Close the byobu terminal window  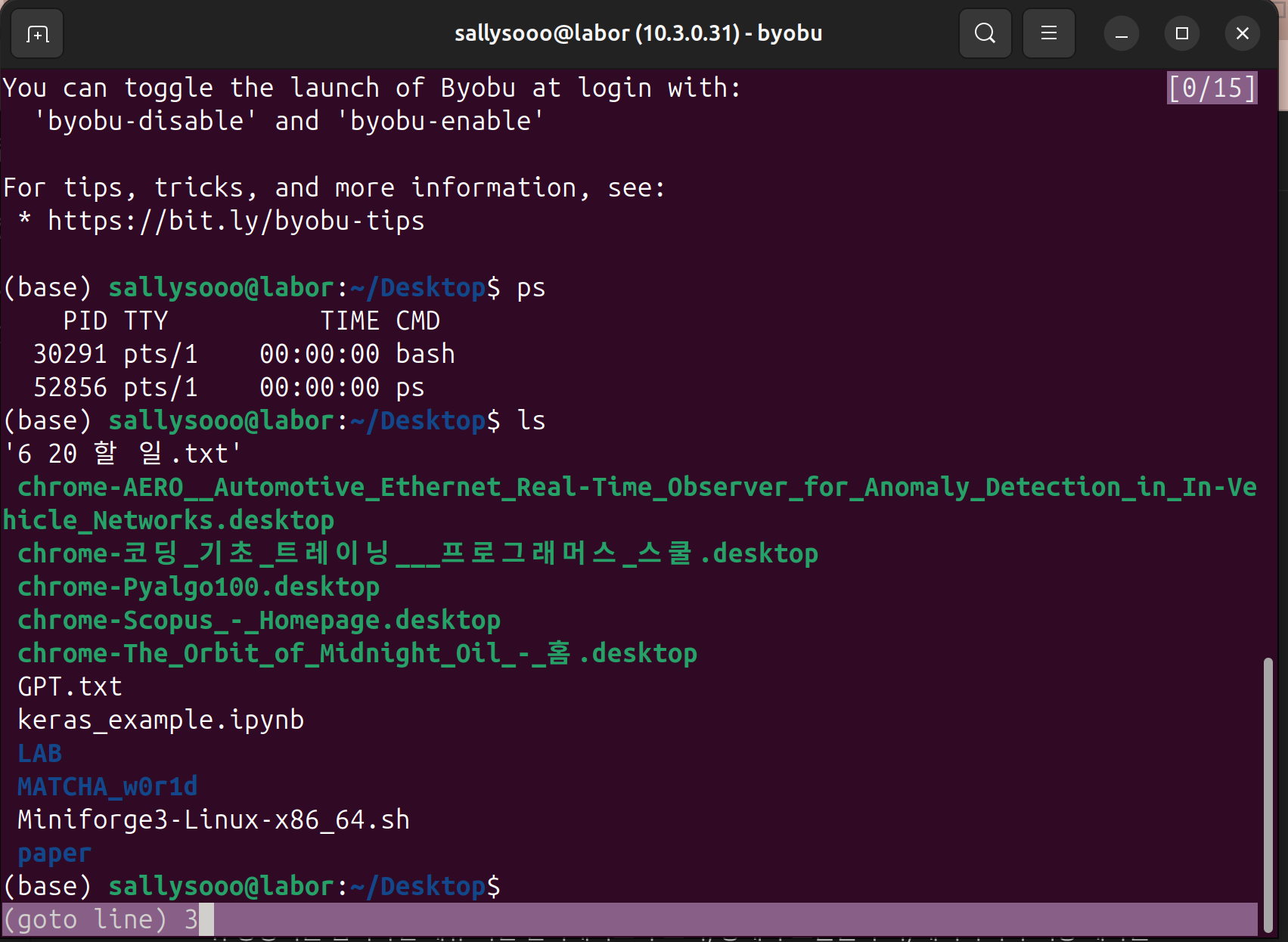tap(1243, 34)
